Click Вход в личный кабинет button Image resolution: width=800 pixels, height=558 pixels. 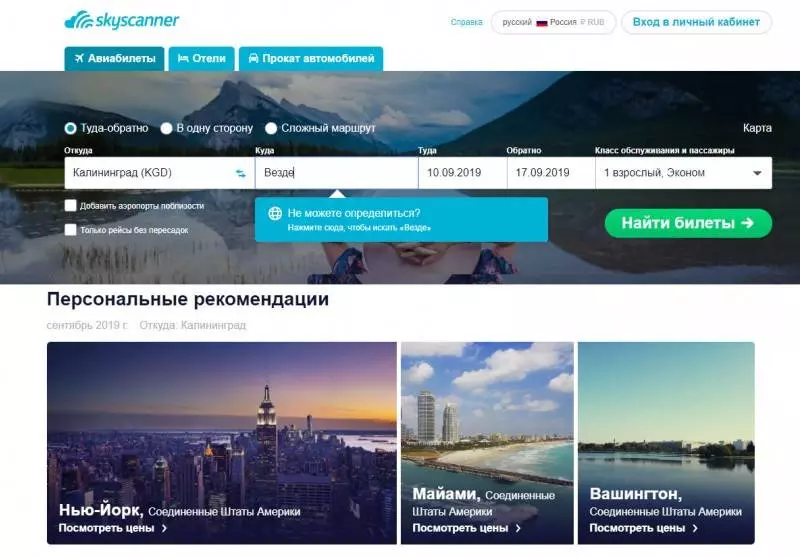(x=696, y=22)
